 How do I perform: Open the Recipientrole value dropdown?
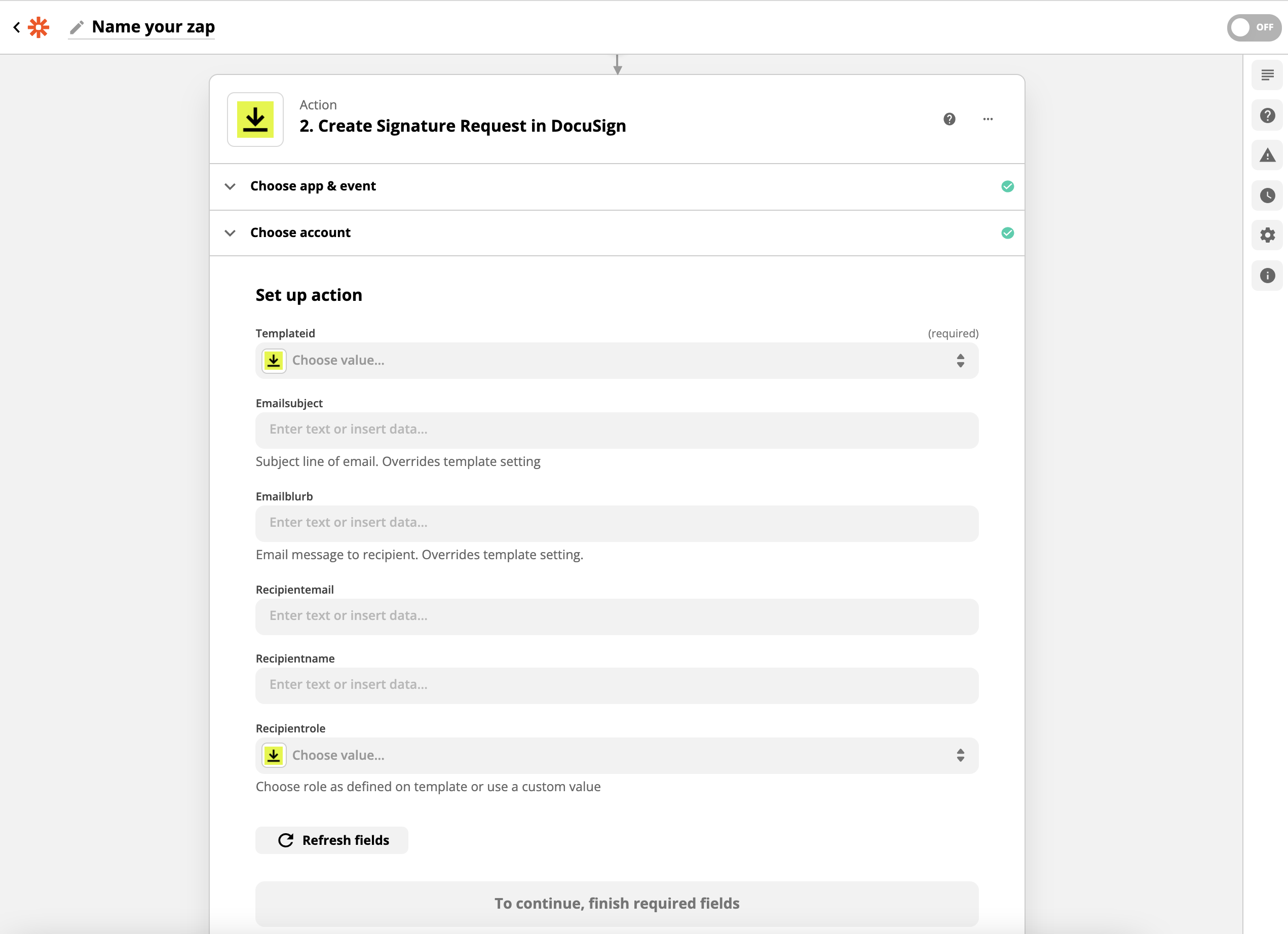tap(617, 755)
